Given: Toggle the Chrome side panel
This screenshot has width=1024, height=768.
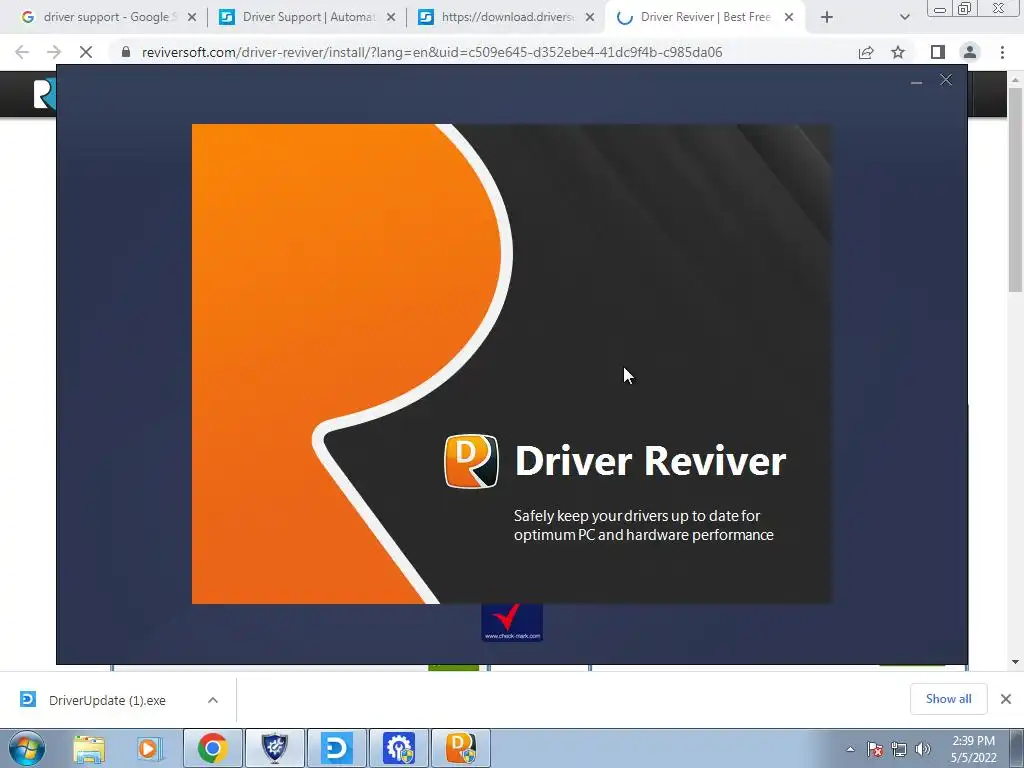Looking at the screenshot, I should pyautogui.click(x=938, y=52).
